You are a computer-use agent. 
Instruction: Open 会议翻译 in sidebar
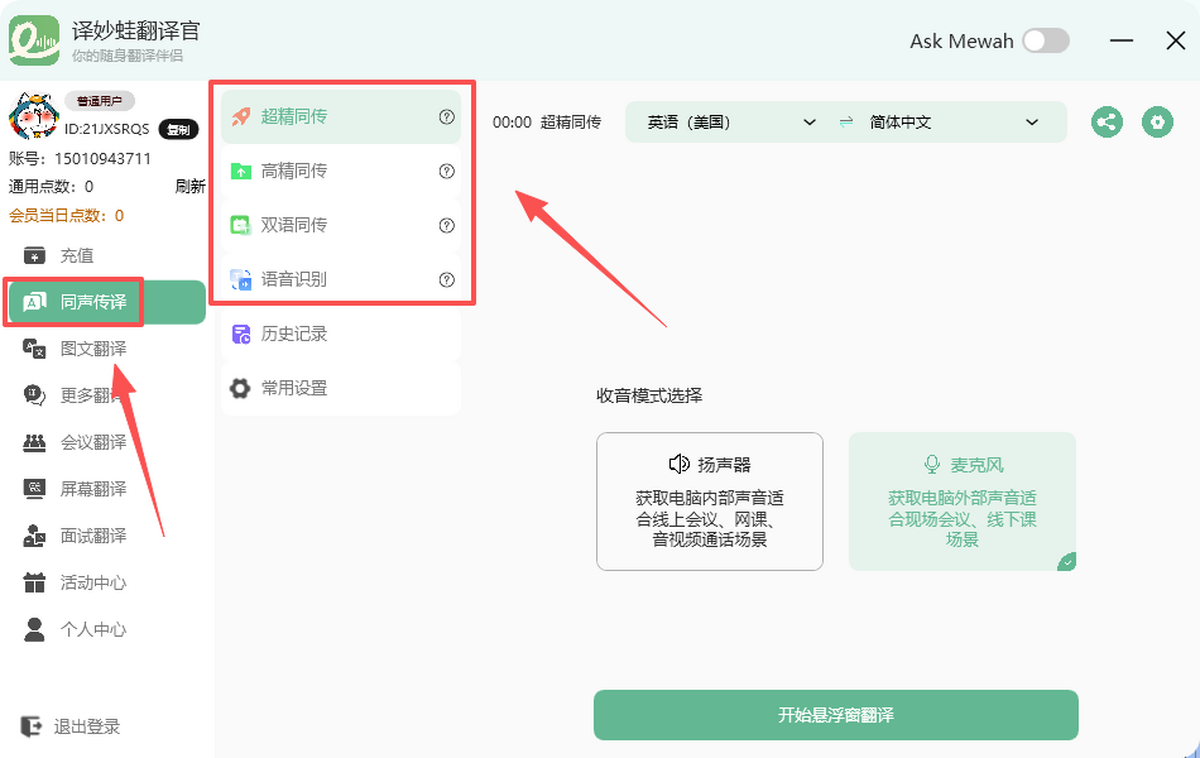[x=93, y=442]
